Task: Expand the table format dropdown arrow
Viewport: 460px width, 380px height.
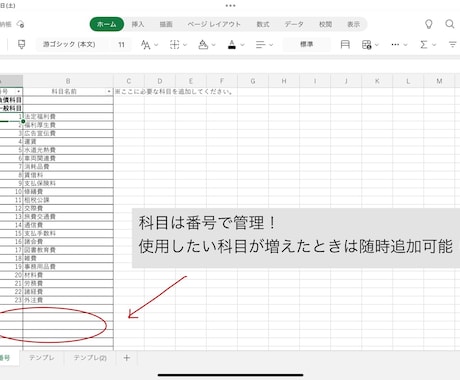Action: pos(377,45)
